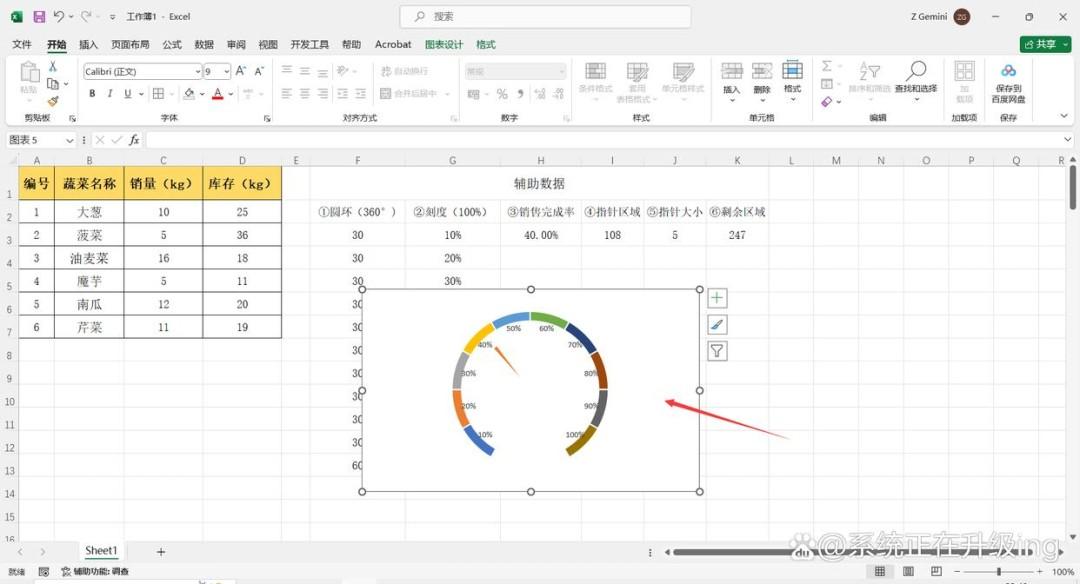Image resolution: width=1080 pixels, height=584 pixels.
Task: Click the Save icon in title bar
Action: (39, 17)
